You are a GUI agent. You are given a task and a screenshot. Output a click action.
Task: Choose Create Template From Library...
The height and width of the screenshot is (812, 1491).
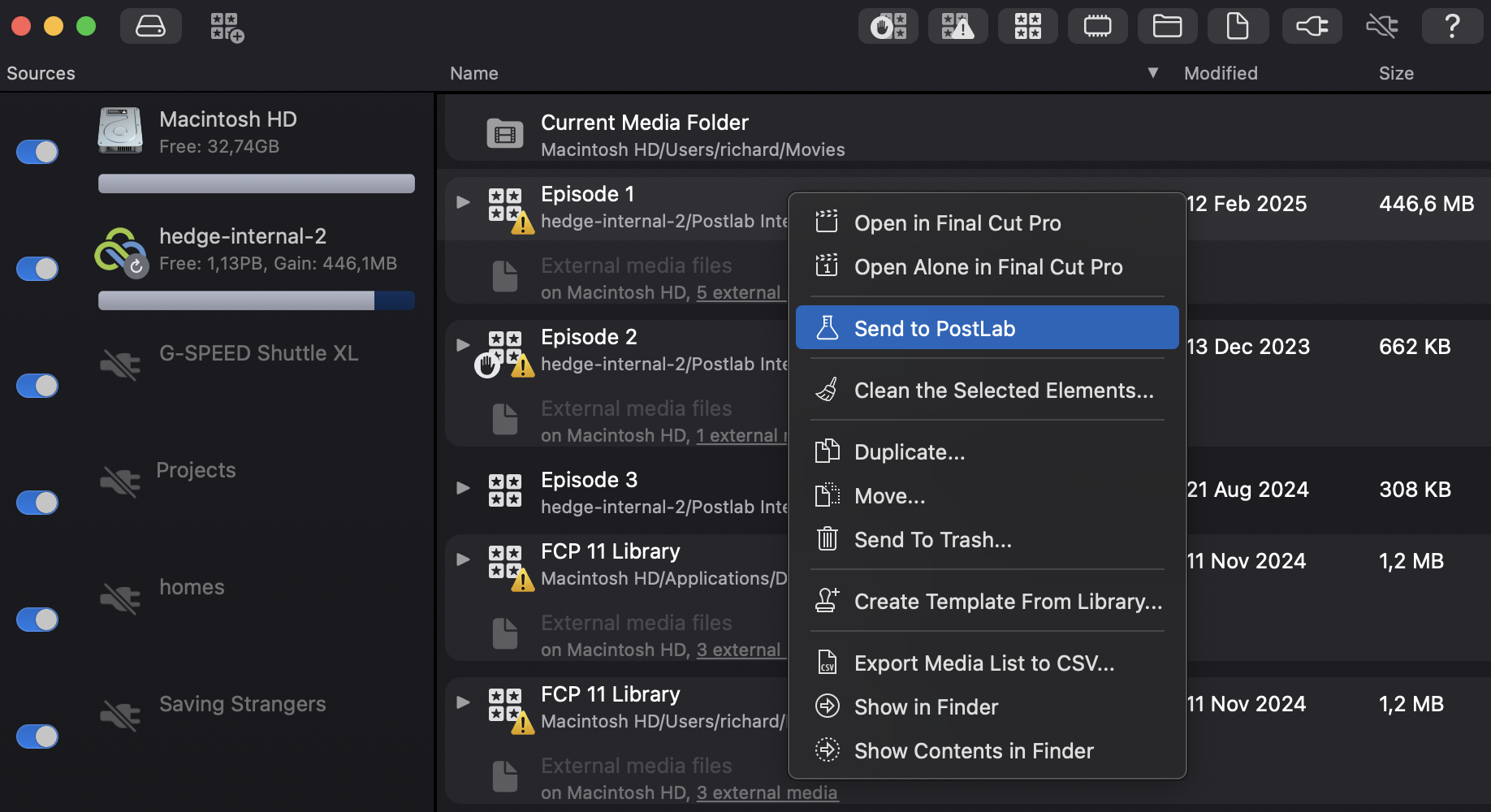tap(987, 602)
